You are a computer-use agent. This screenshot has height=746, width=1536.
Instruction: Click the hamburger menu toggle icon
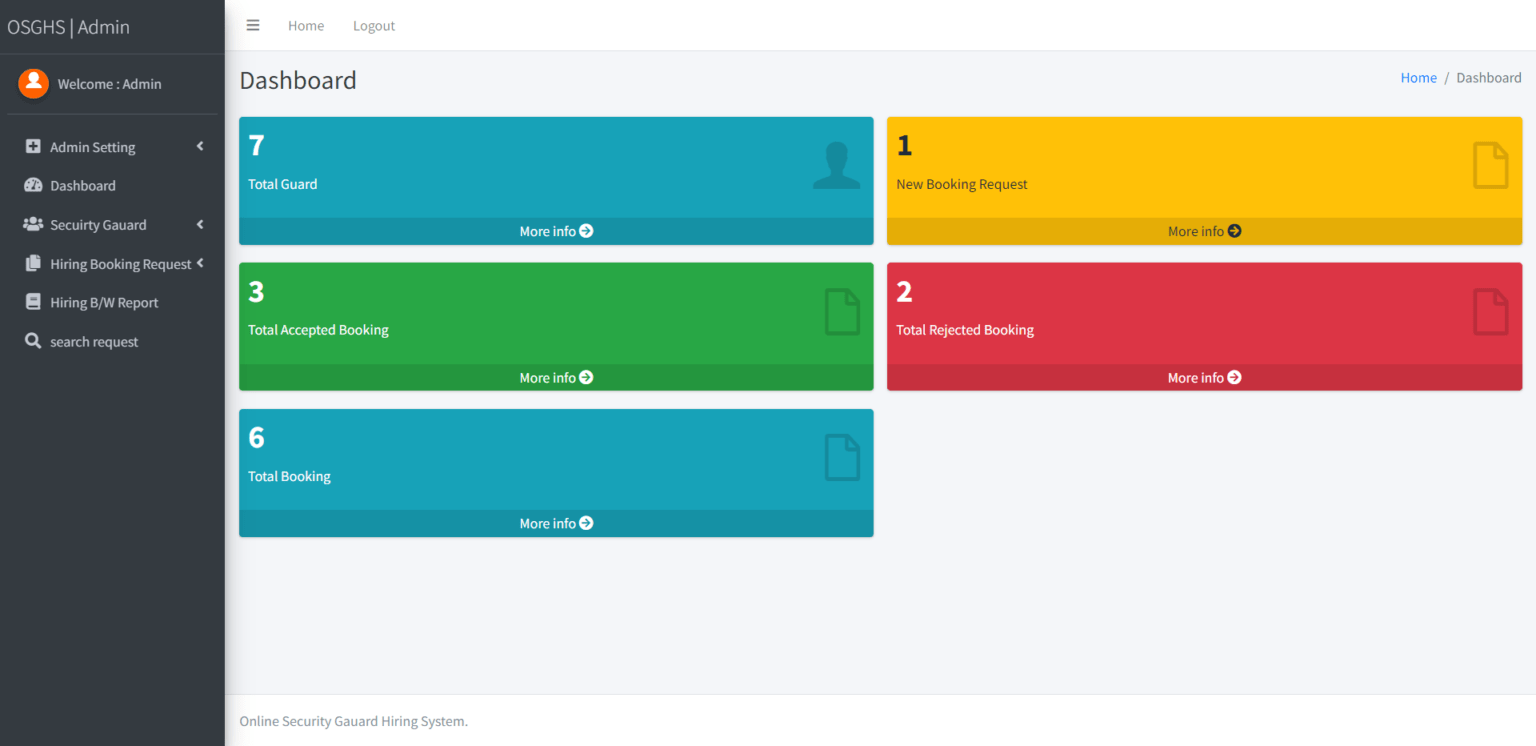pos(253,26)
